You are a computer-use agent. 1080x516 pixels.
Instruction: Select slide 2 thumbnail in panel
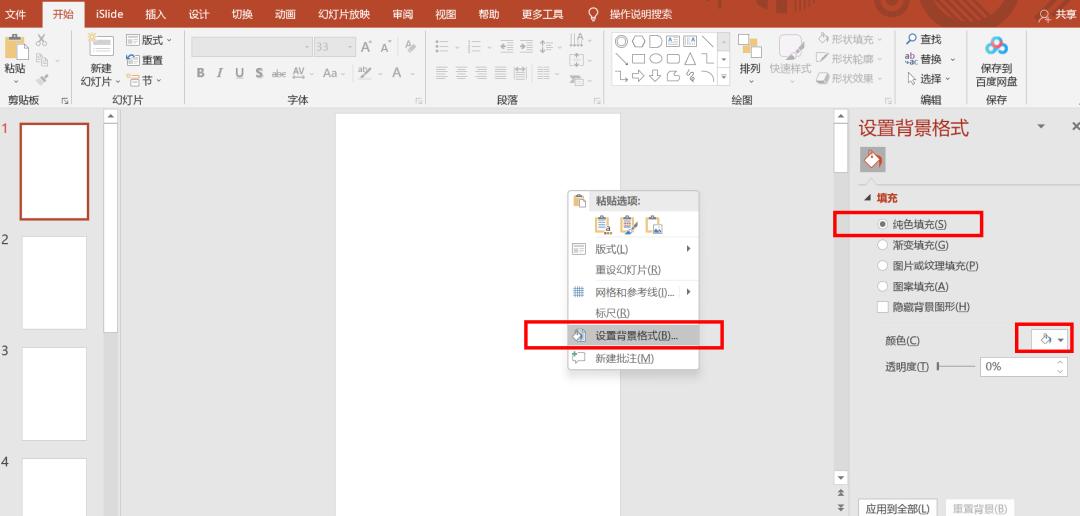point(54,283)
